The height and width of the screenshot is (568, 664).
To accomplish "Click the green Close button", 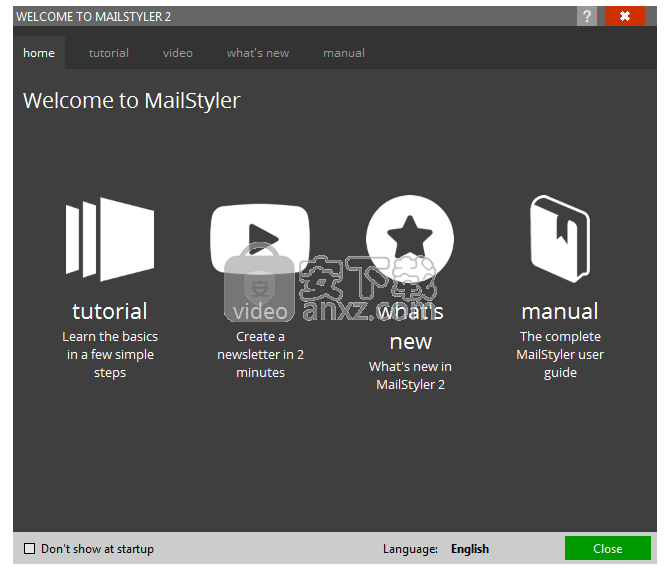I will tap(608, 549).
